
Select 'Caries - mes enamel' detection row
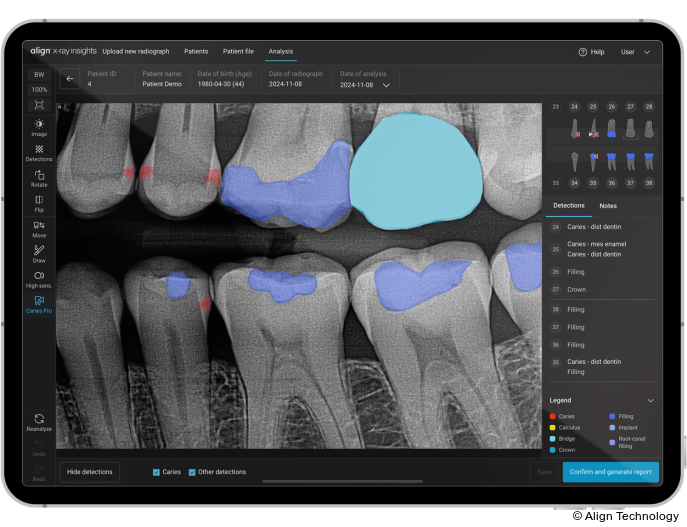596,244
